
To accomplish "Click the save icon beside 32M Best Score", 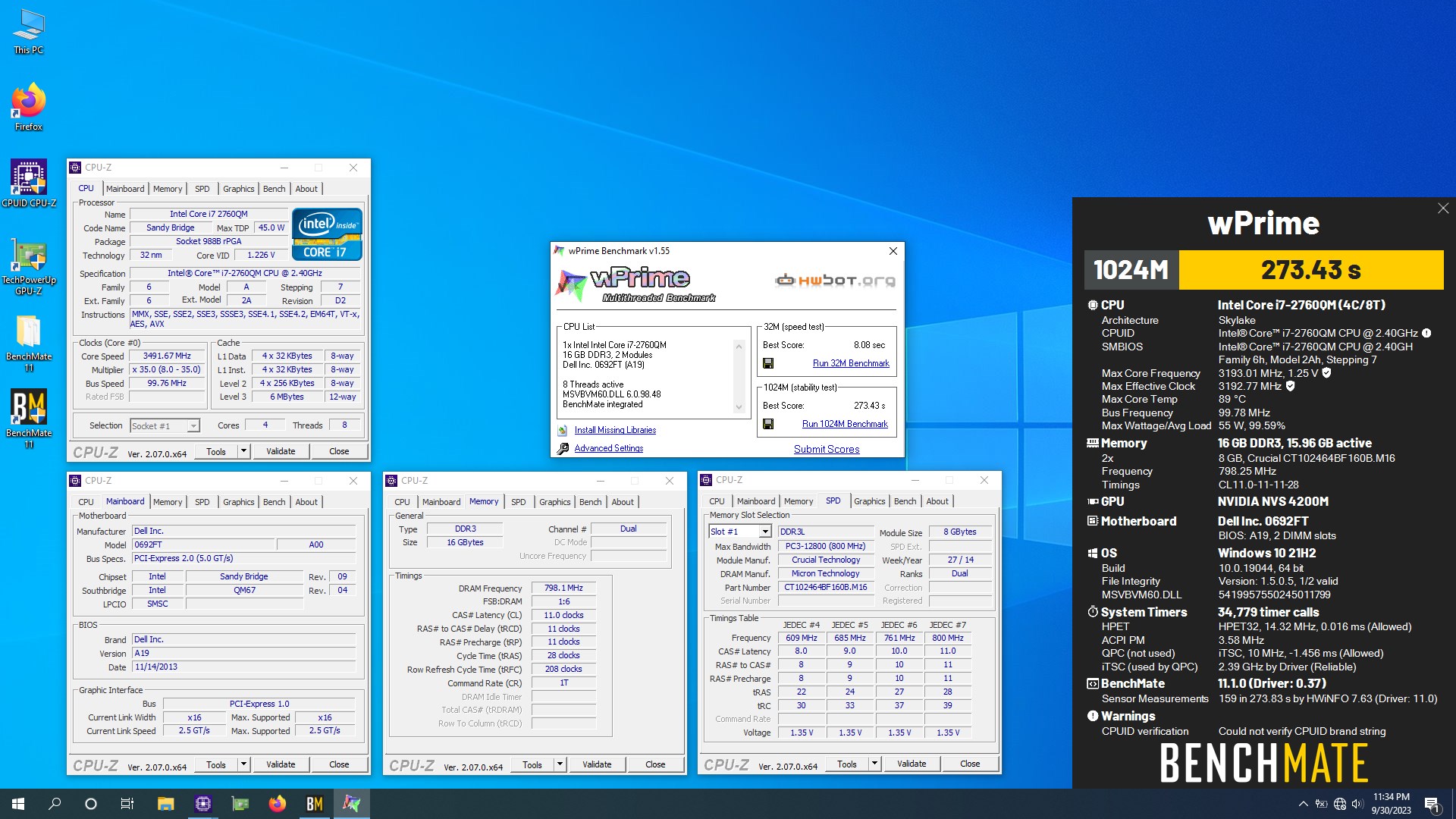I will tap(768, 363).
